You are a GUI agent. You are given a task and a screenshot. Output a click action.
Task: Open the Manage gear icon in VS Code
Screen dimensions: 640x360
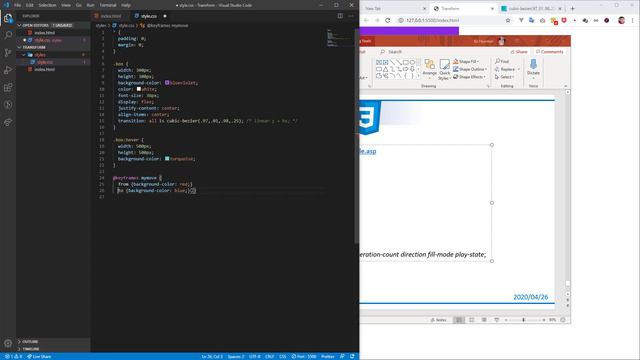click(x=8, y=343)
